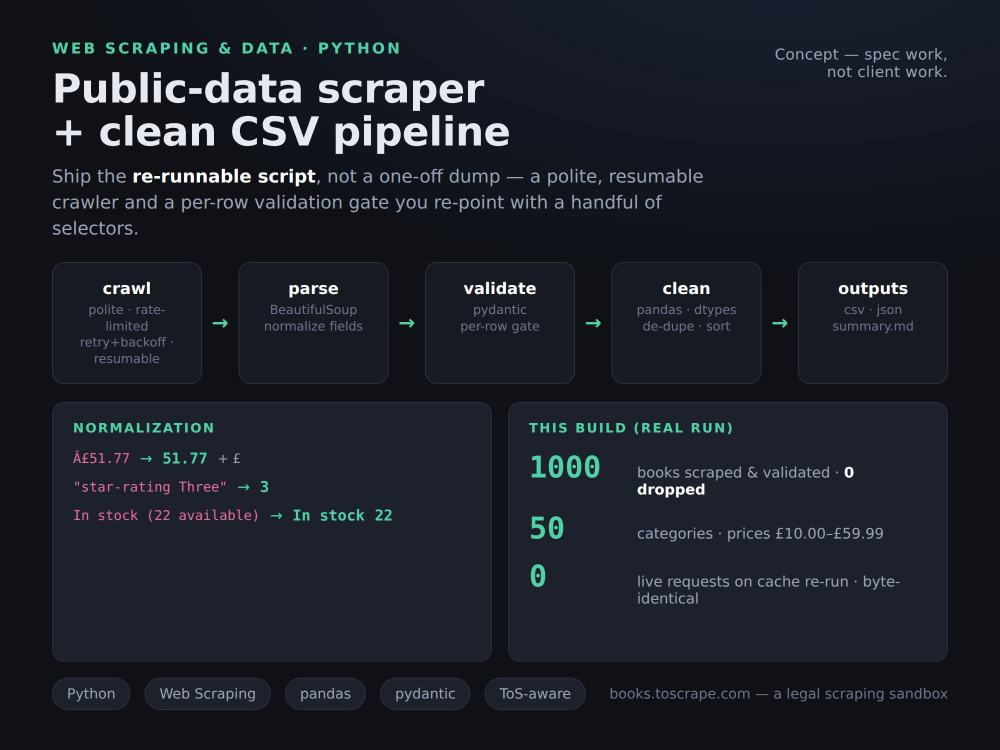Viewport: 1000px width, 750px height.
Task: Select 'categories · prices £10.00–£59.99' text
Action: point(760,533)
